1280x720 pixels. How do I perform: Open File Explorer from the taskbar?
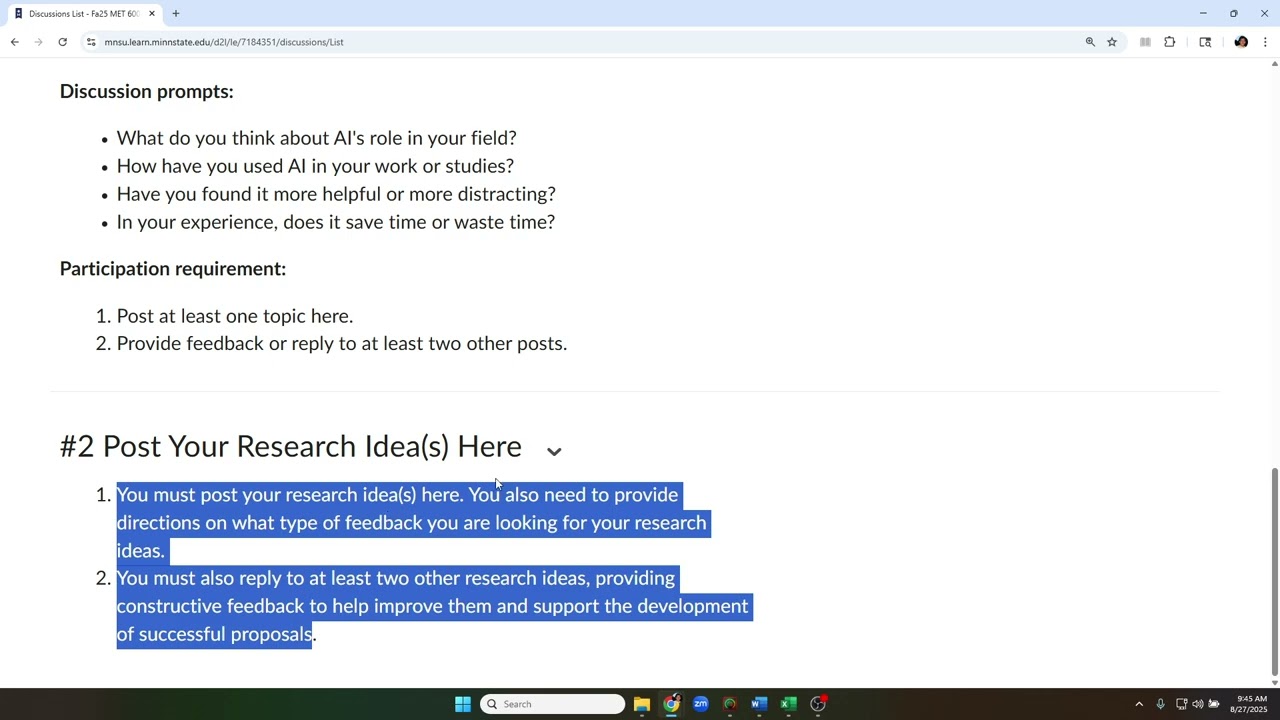[x=642, y=704]
